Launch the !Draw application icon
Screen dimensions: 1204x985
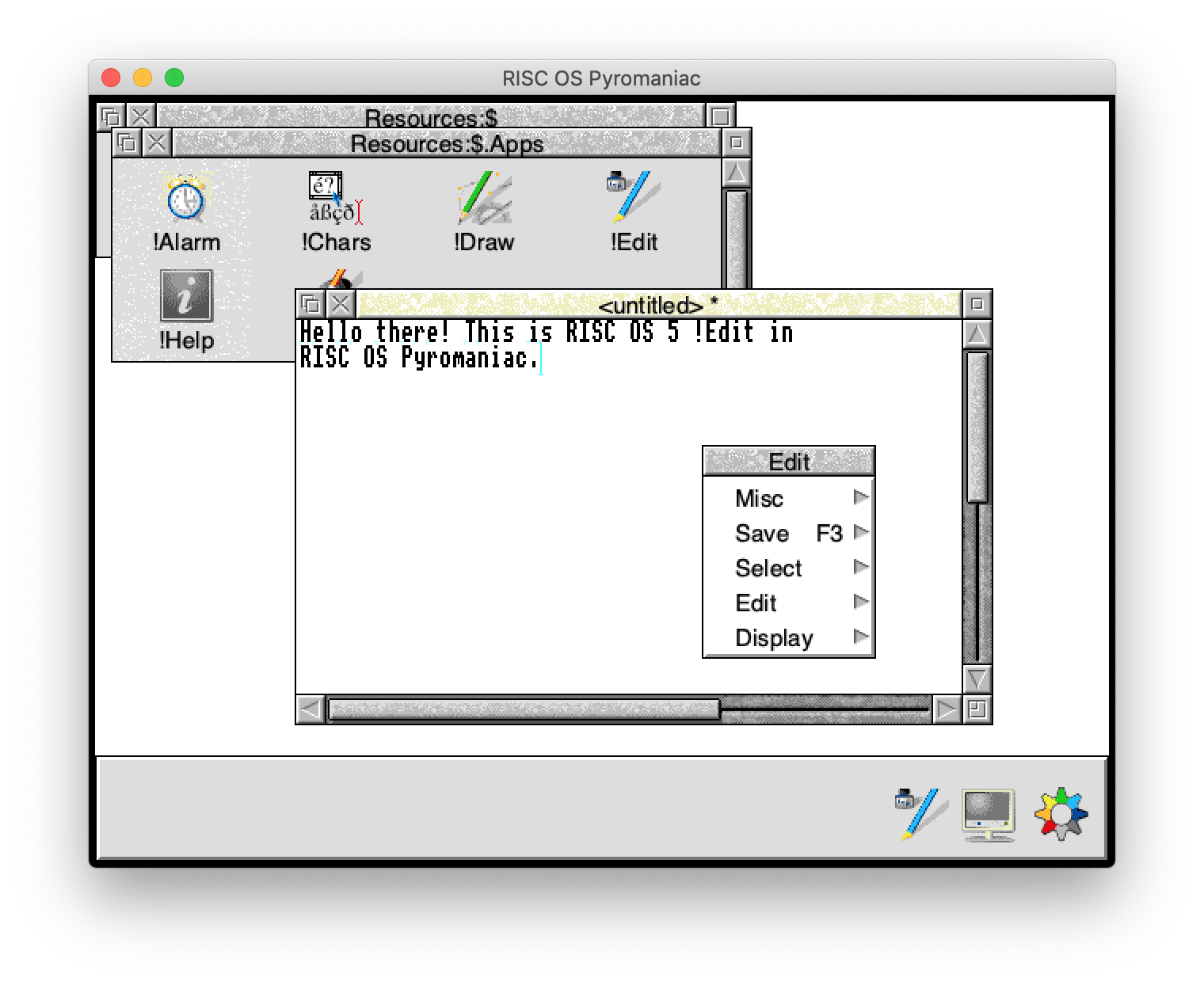pyautogui.click(x=484, y=200)
